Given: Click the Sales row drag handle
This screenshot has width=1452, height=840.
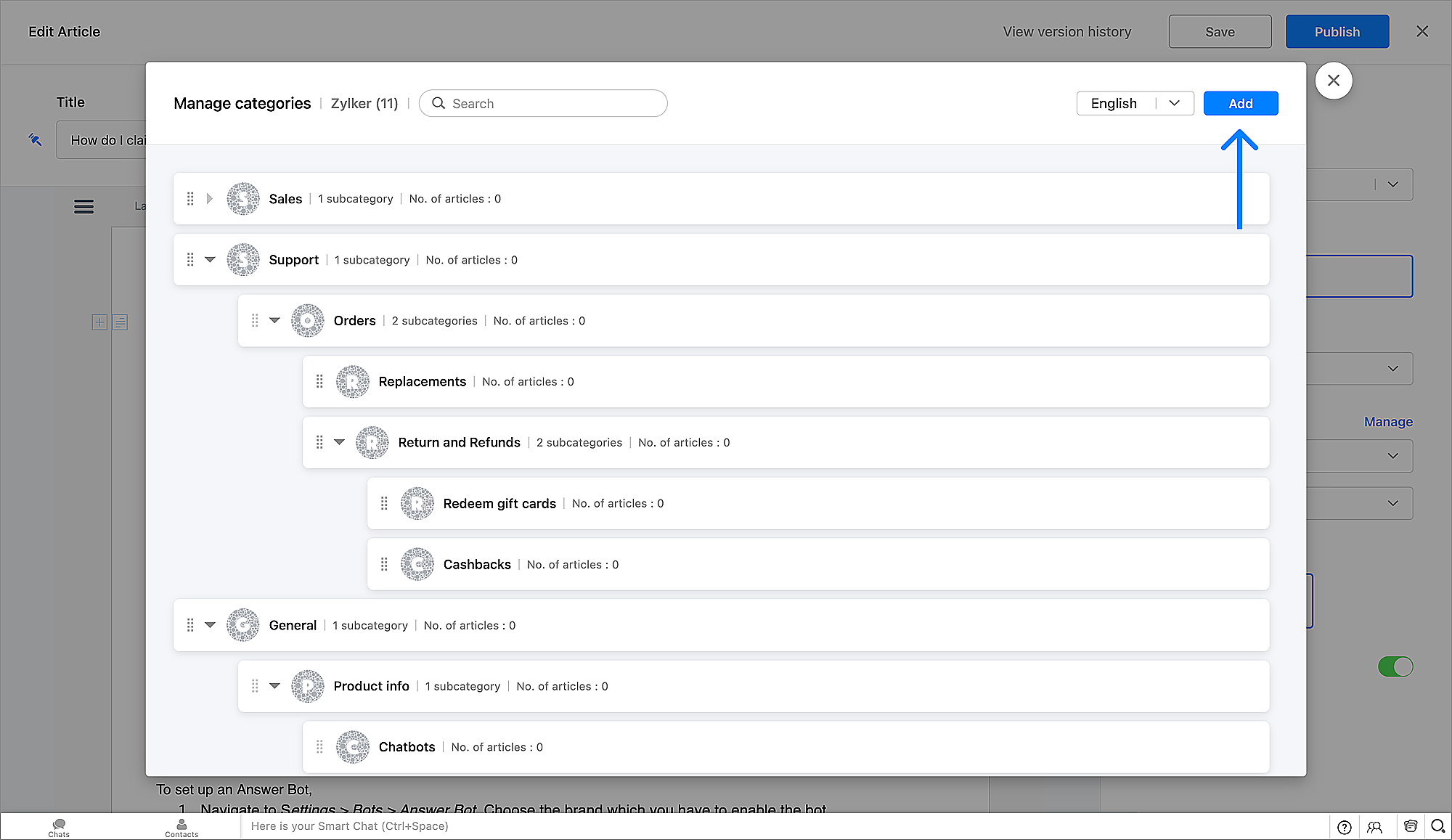Looking at the screenshot, I should pos(190,198).
